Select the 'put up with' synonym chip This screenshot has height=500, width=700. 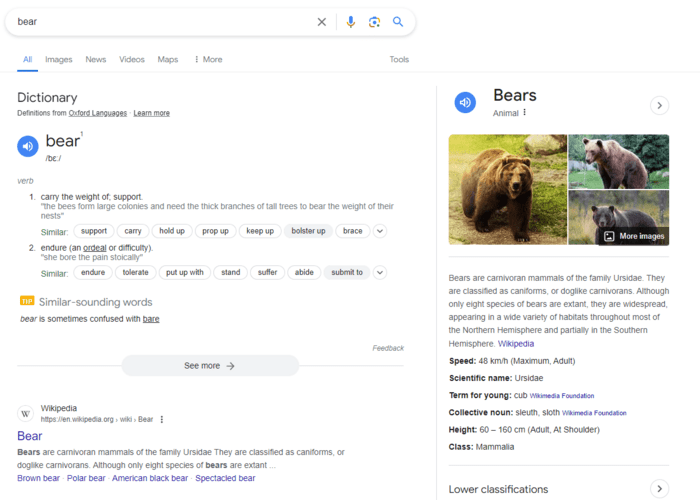[184, 272]
